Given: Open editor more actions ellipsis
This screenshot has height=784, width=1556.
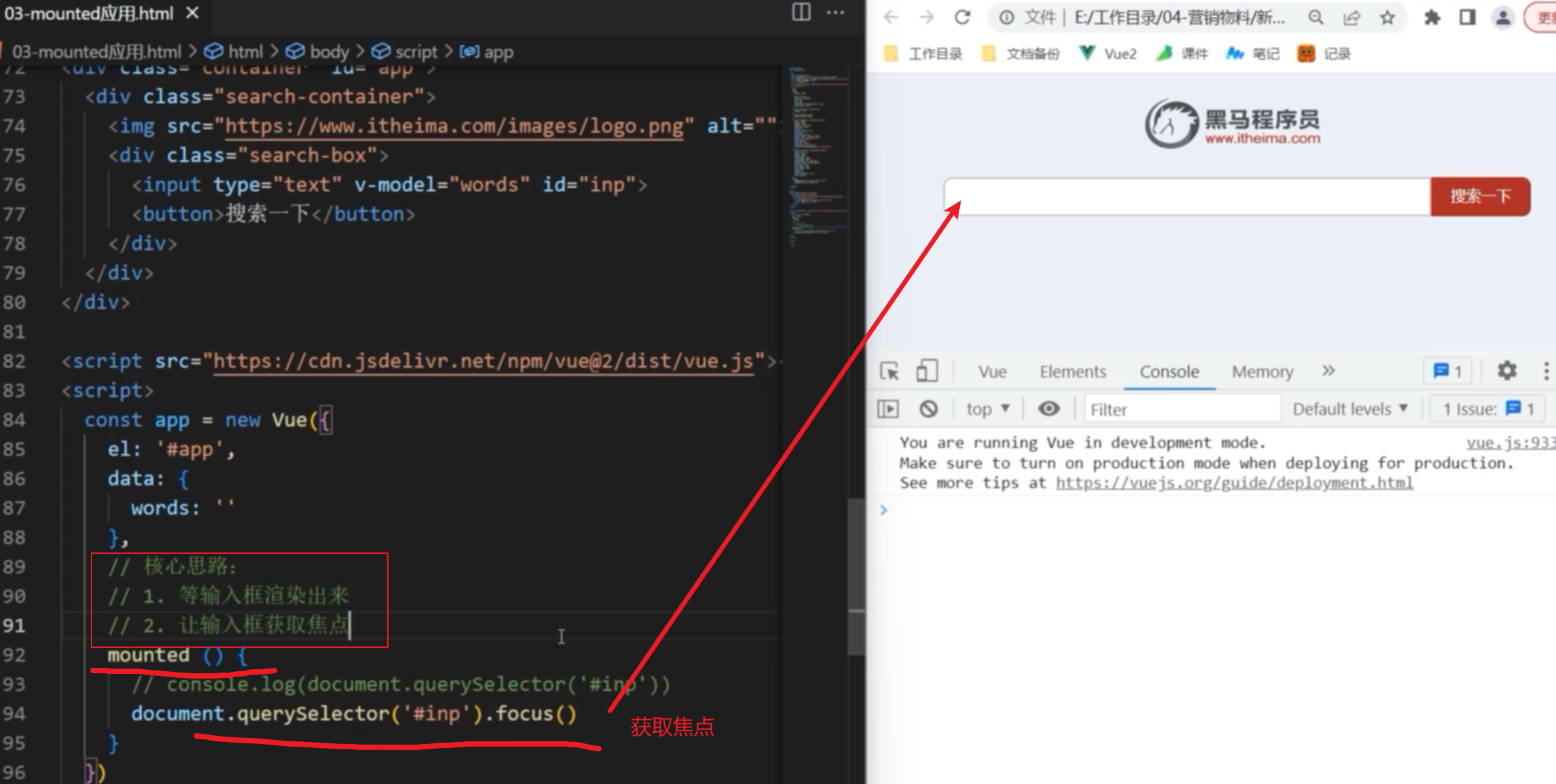Looking at the screenshot, I should pyautogui.click(x=835, y=12).
